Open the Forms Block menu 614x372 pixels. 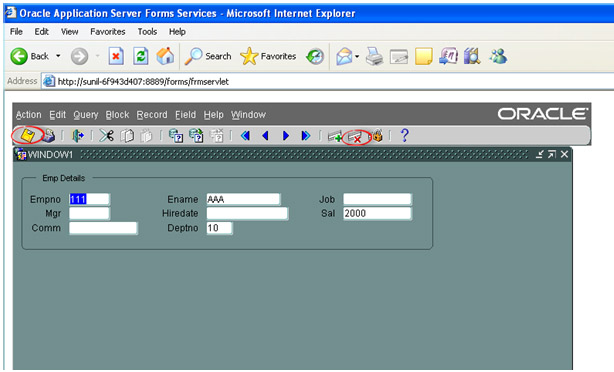coord(117,115)
